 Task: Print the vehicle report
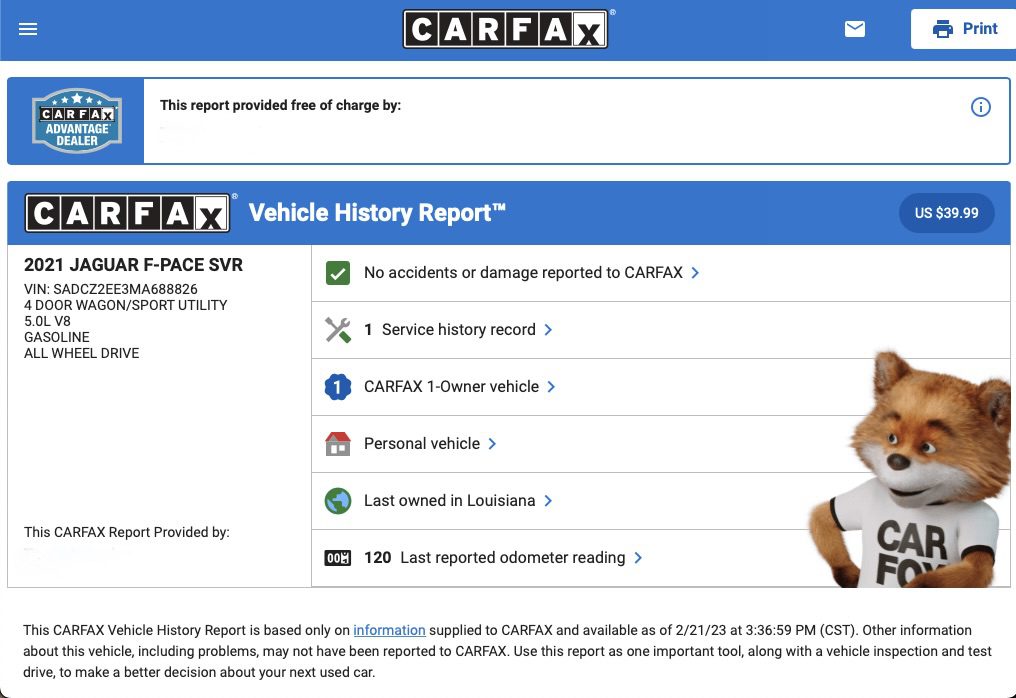pos(964,29)
